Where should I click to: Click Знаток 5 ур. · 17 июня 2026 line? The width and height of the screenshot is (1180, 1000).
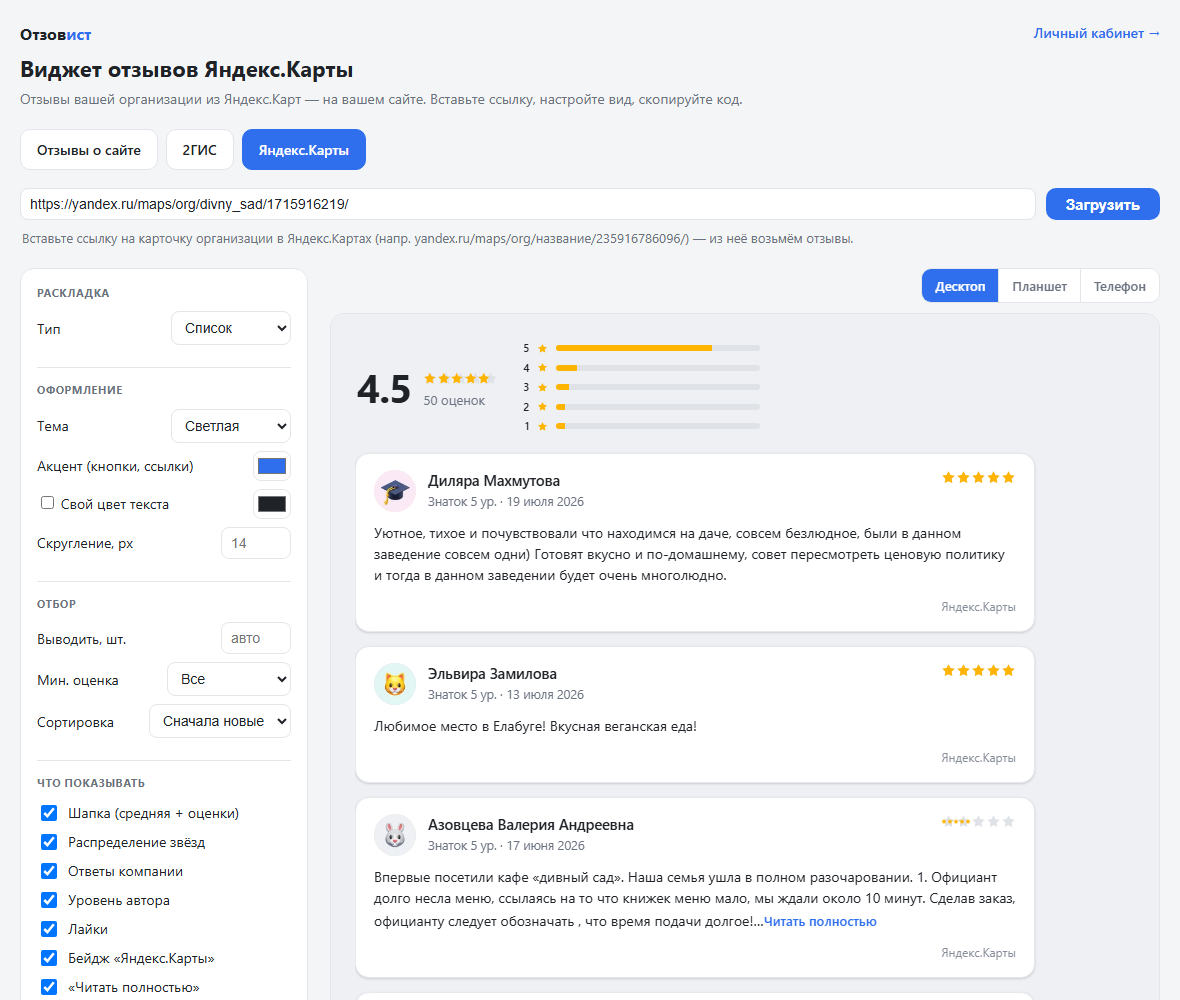pos(506,846)
